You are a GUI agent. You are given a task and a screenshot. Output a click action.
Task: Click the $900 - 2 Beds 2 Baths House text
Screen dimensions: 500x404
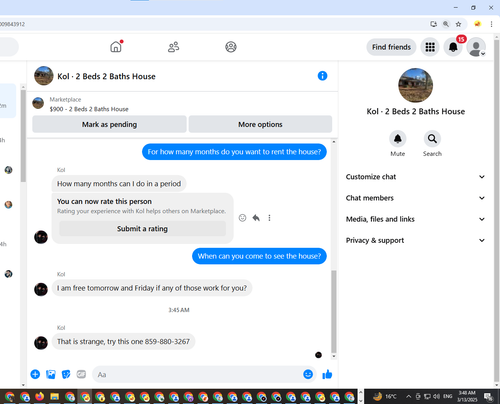(x=89, y=109)
